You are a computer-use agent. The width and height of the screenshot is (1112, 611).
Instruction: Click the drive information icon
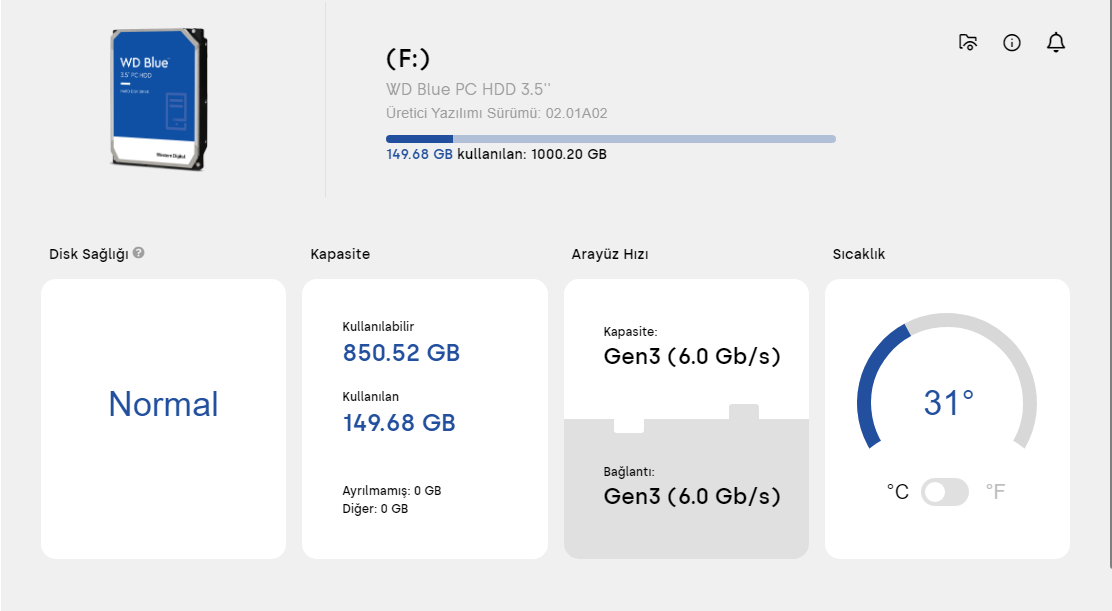(x=1011, y=42)
